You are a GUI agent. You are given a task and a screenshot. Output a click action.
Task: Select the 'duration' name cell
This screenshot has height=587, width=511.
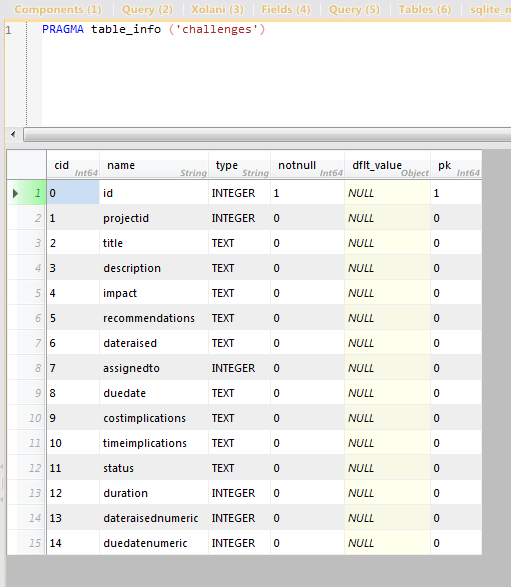pos(154,493)
